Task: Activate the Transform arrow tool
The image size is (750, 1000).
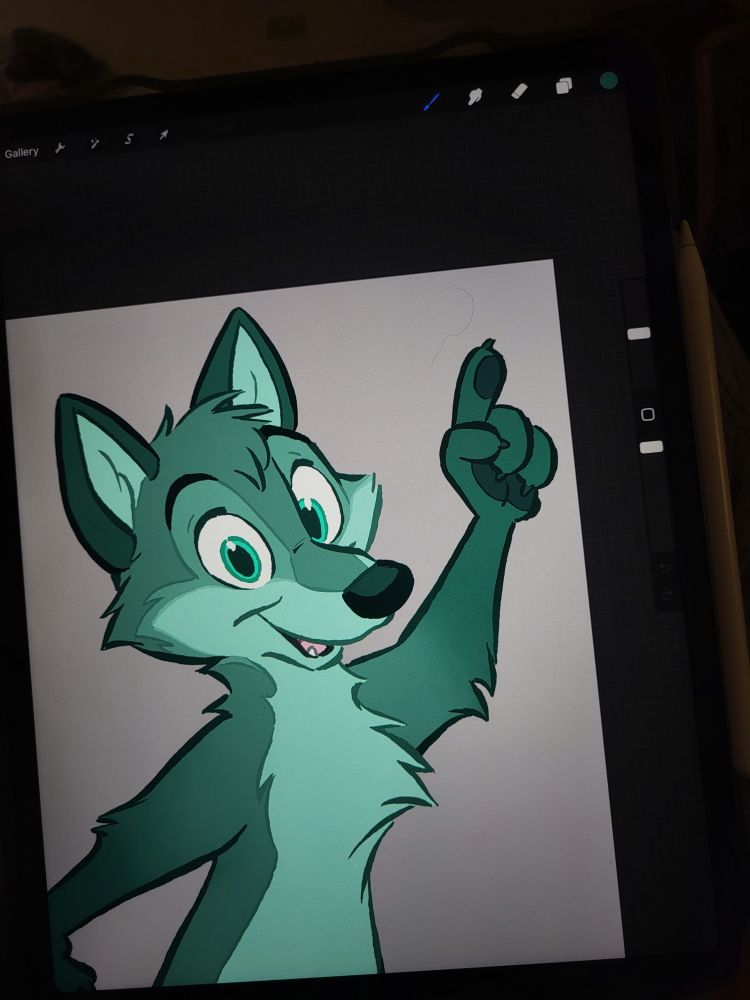Action: (164, 135)
